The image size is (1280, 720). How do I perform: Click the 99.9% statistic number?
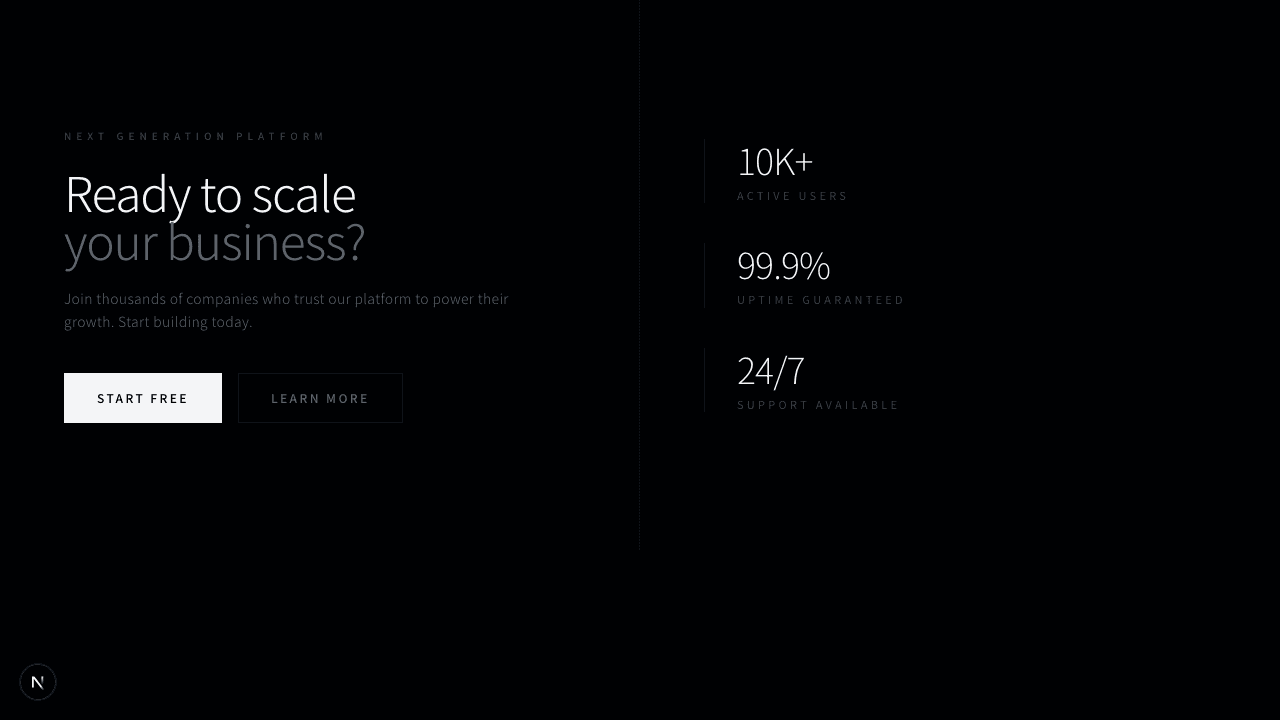tap(783, 266)
